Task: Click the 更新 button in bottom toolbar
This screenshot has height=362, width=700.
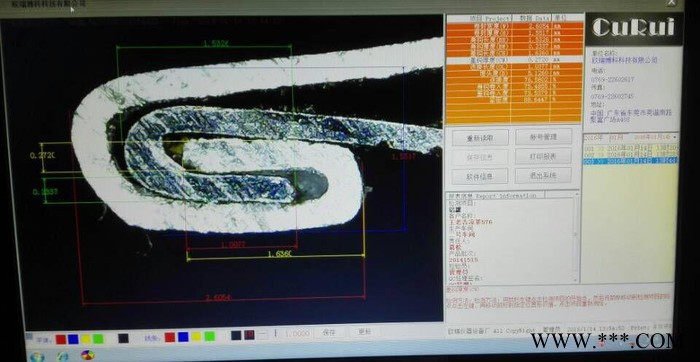Action: 365,332
